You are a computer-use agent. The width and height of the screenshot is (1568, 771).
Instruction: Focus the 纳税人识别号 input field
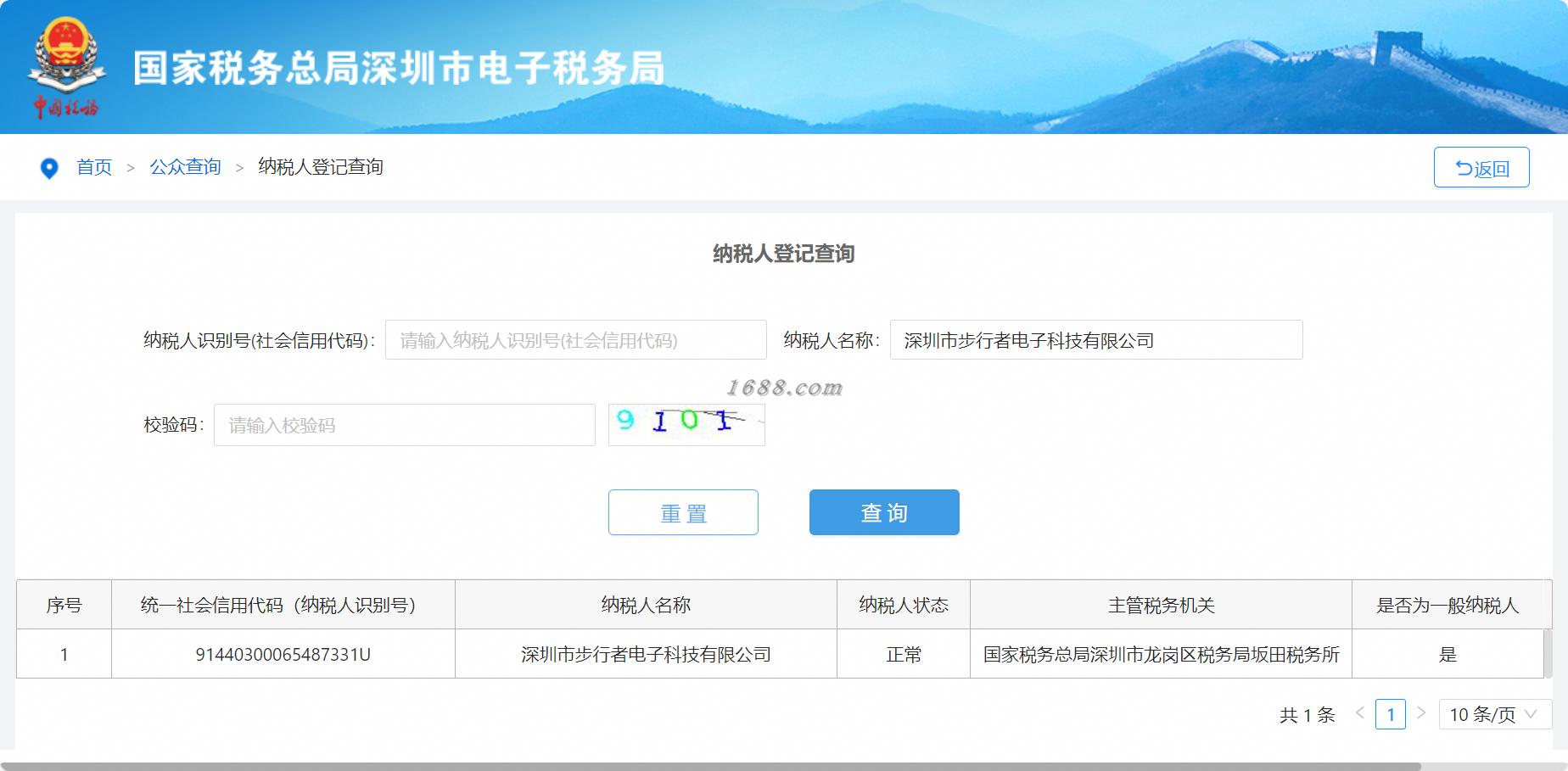coord(575,340)
